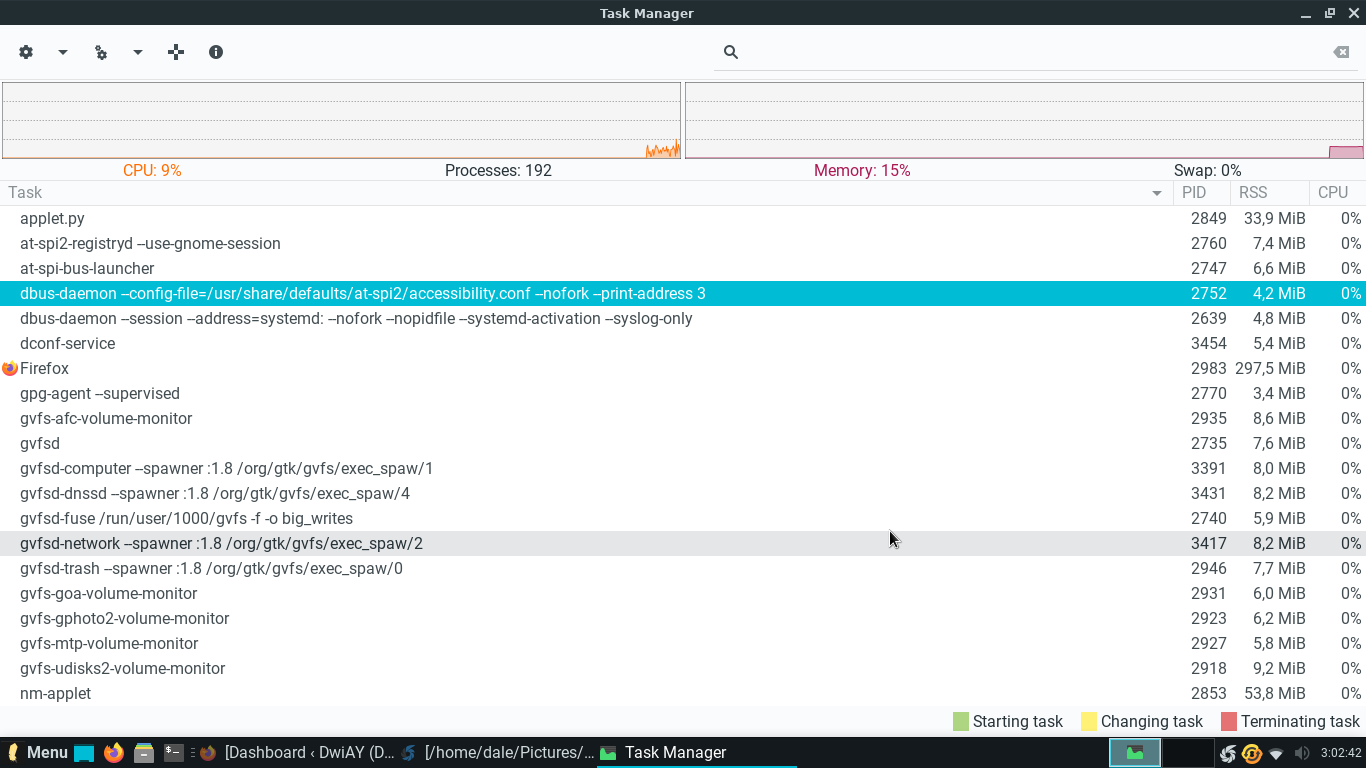
Task: Open the network wifi tray icon
Action: pos(1276,753)
